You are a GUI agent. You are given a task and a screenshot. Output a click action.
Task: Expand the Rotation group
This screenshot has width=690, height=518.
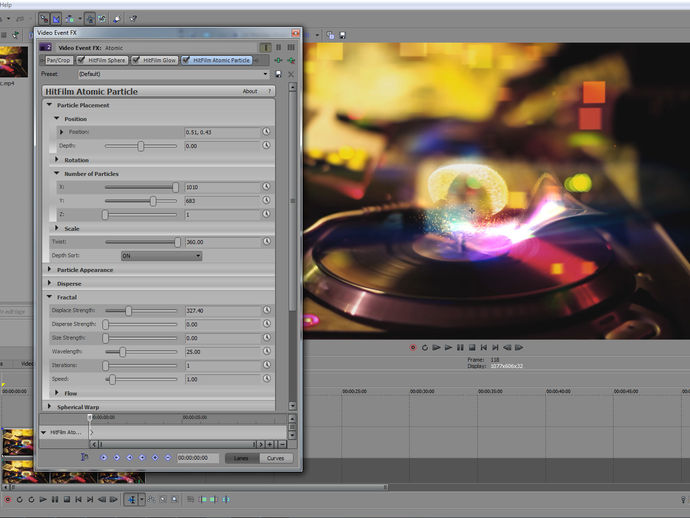pos(56,159)
